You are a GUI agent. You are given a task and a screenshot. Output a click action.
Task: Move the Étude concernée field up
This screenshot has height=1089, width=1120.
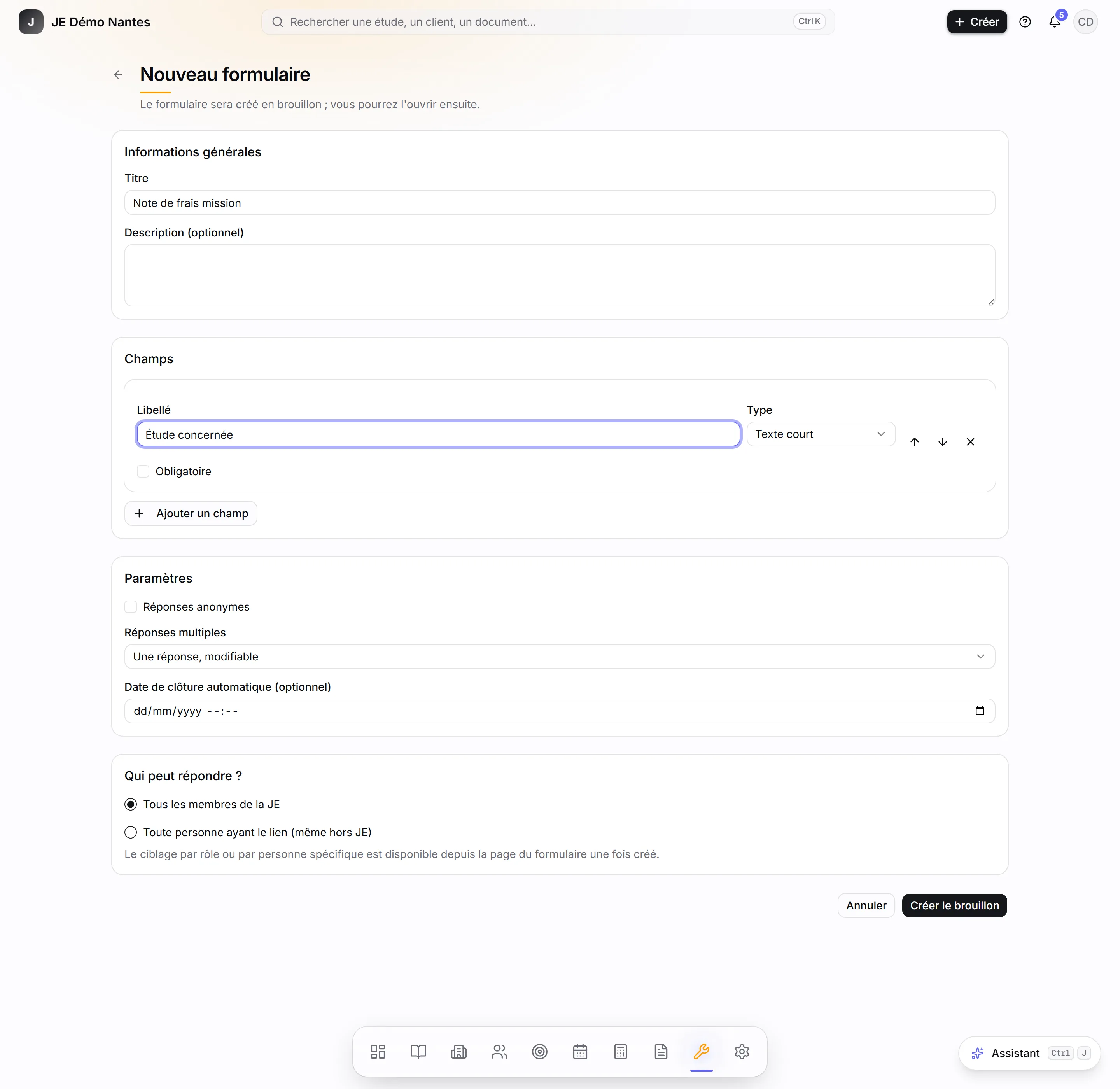click(915, 441)
